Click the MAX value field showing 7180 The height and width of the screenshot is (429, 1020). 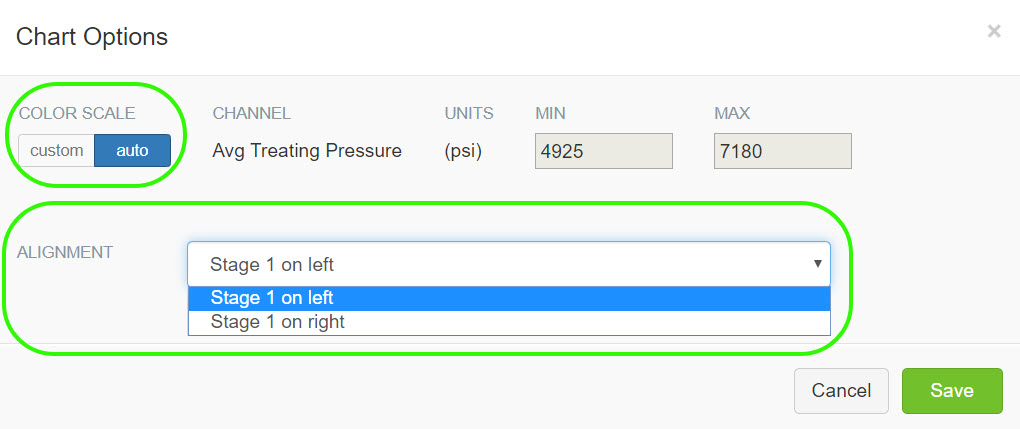click(782, 151)
